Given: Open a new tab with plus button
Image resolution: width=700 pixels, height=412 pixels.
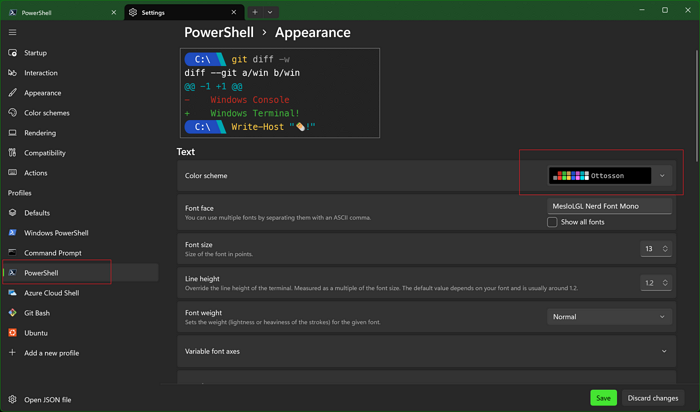Looking at the screenshot, I should [x=255, y=12].
